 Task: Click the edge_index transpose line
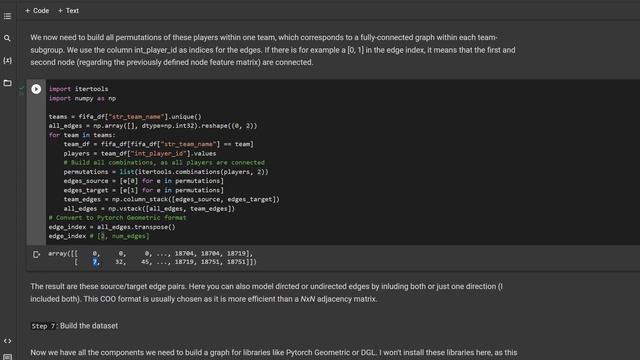pyautogui.click(x=112, y=227)
